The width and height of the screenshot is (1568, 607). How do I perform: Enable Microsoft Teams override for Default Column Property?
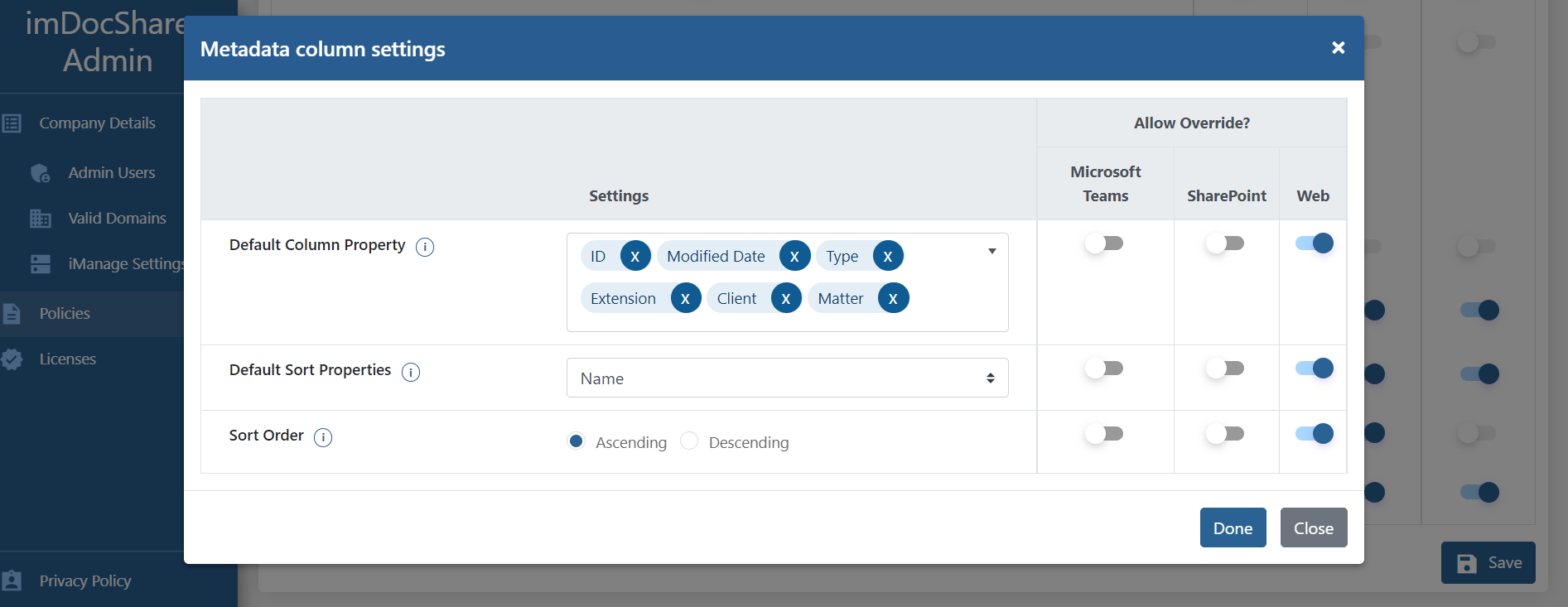coord(1104,243)
